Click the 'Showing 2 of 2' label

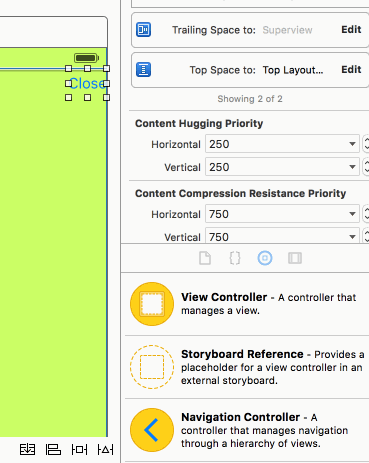pyautogui.click(x=250, y=99)
